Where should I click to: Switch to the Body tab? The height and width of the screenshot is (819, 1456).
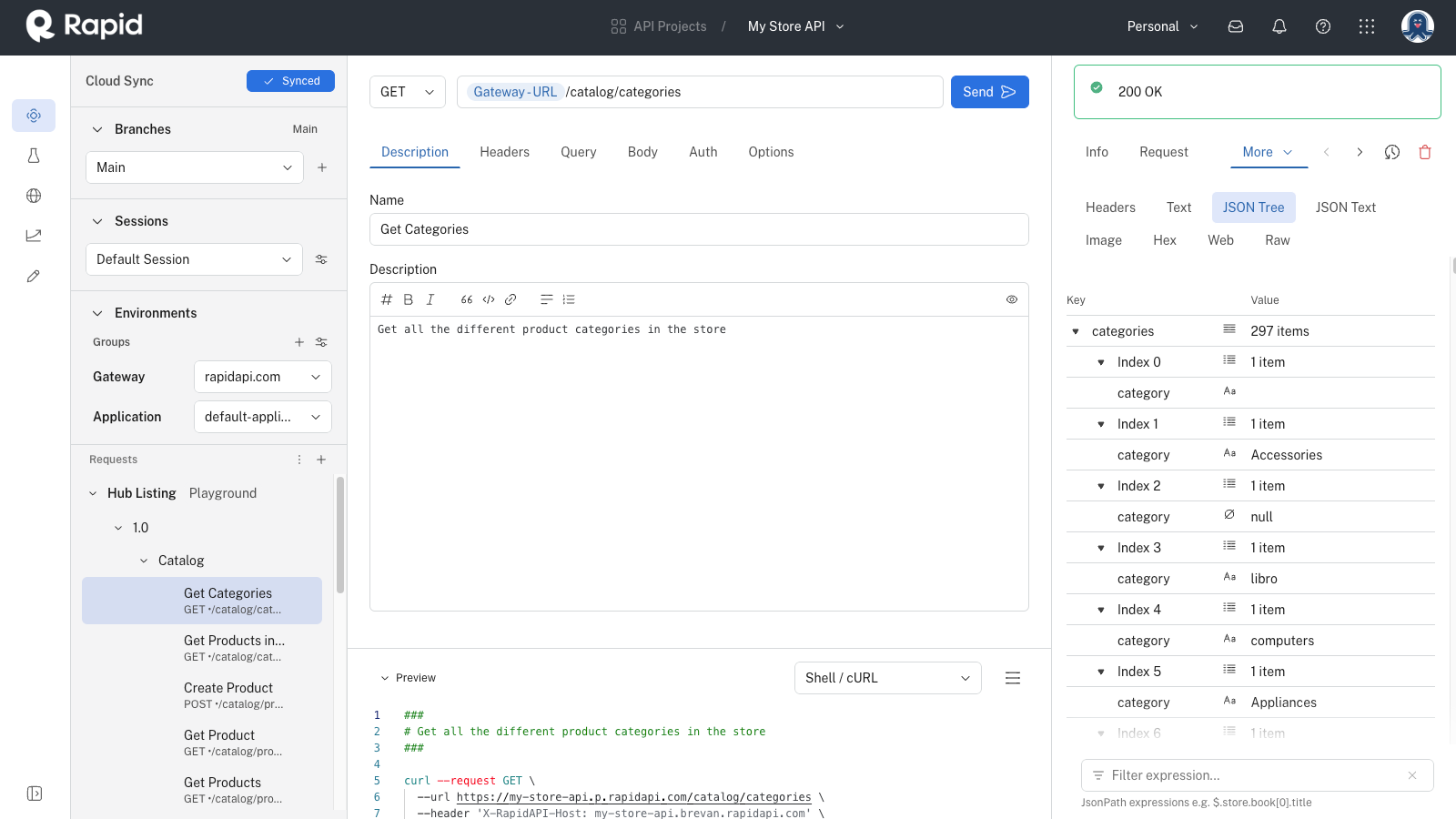tap(642, 152)
